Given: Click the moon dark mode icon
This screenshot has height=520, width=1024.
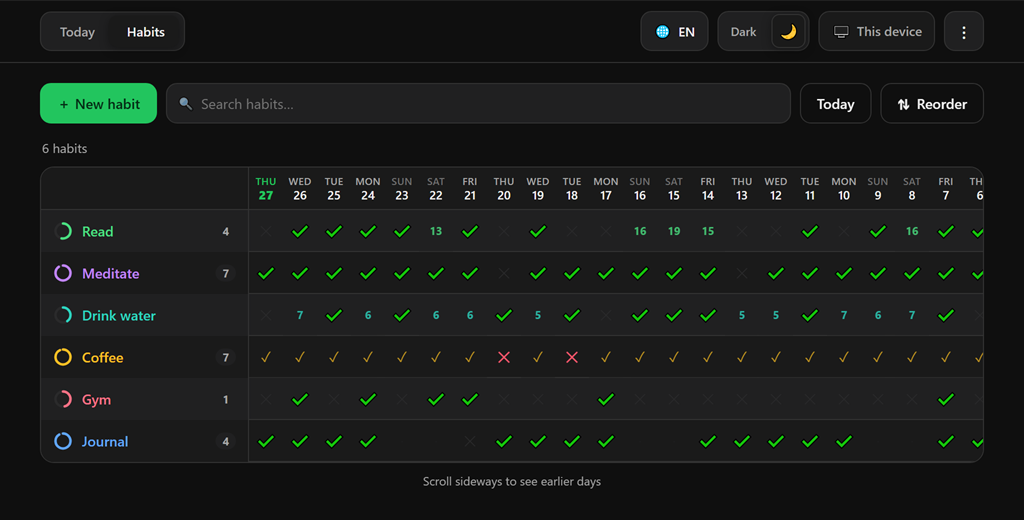Looking at the screenshot, I should (x=788, y=31).
